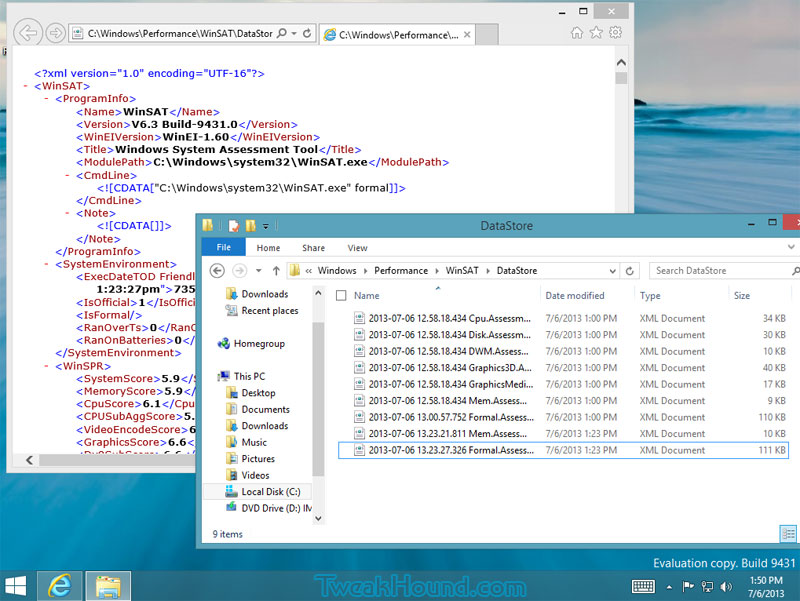Select the Disk.Assessment XML file
The image size is (800, 601).
tap(563, 335)
